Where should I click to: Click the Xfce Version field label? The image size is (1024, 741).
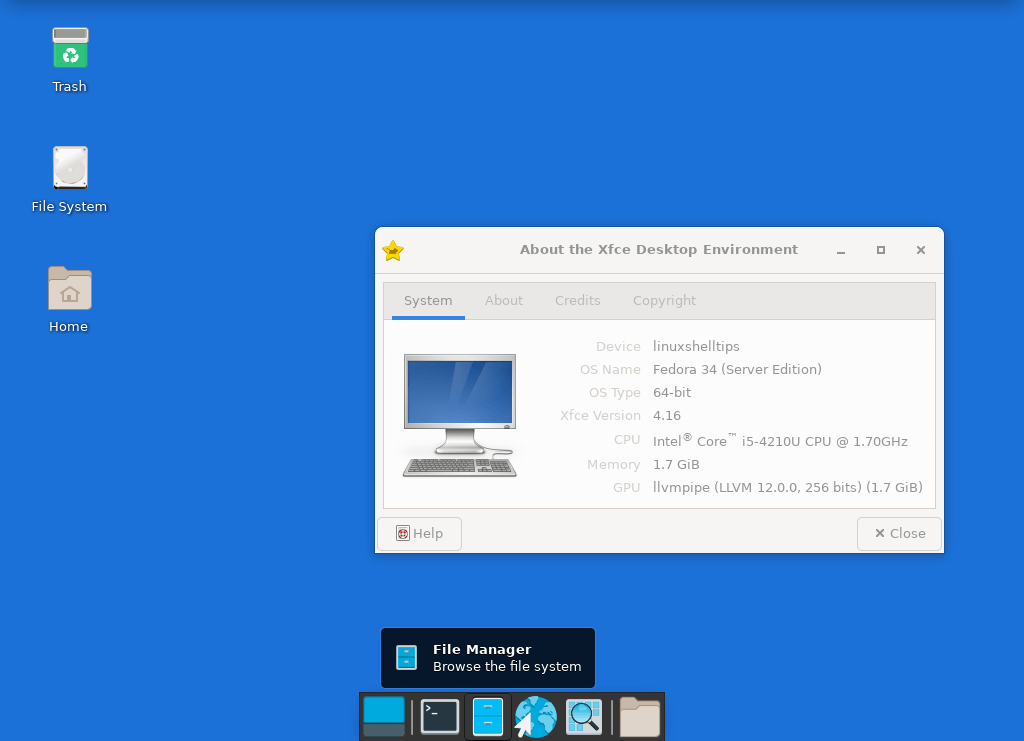[600, 415]
